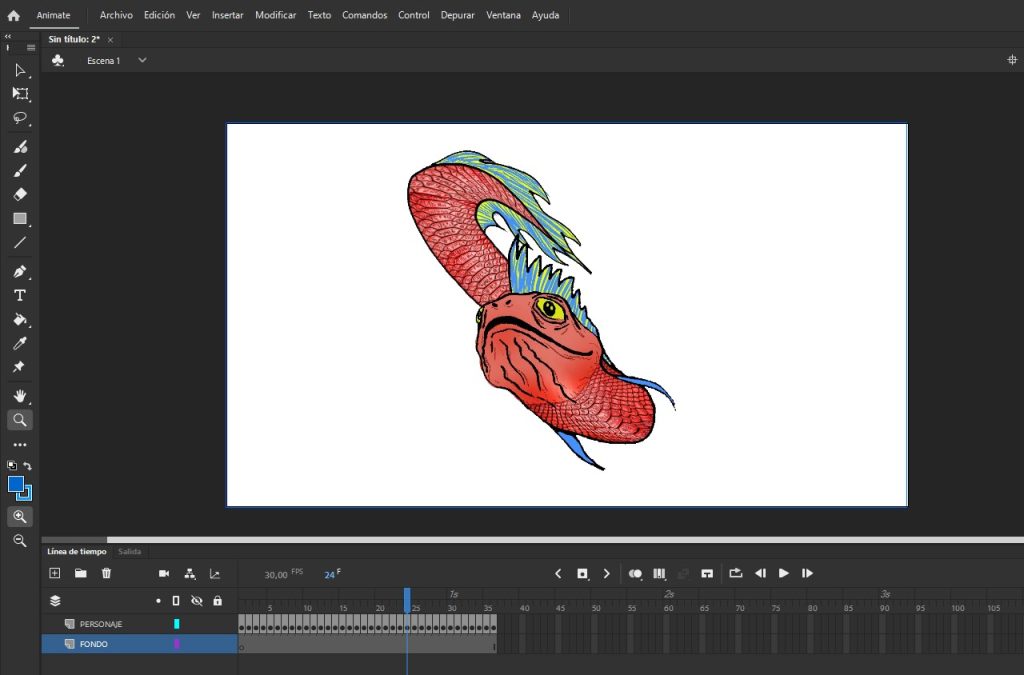
Task: Activate the Eraser tool
Action: (20, 194)
